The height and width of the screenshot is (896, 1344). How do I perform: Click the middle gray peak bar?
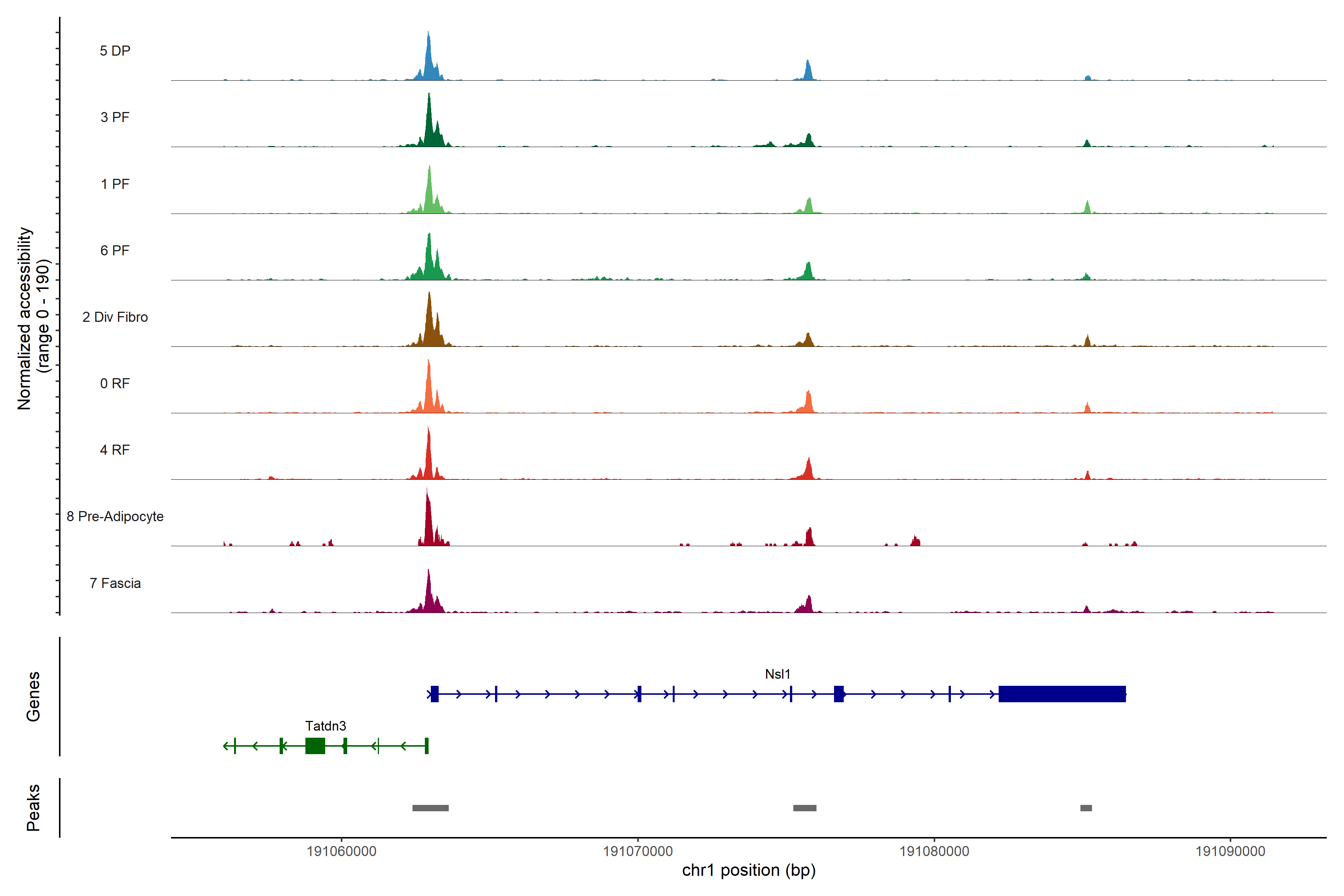805,808
